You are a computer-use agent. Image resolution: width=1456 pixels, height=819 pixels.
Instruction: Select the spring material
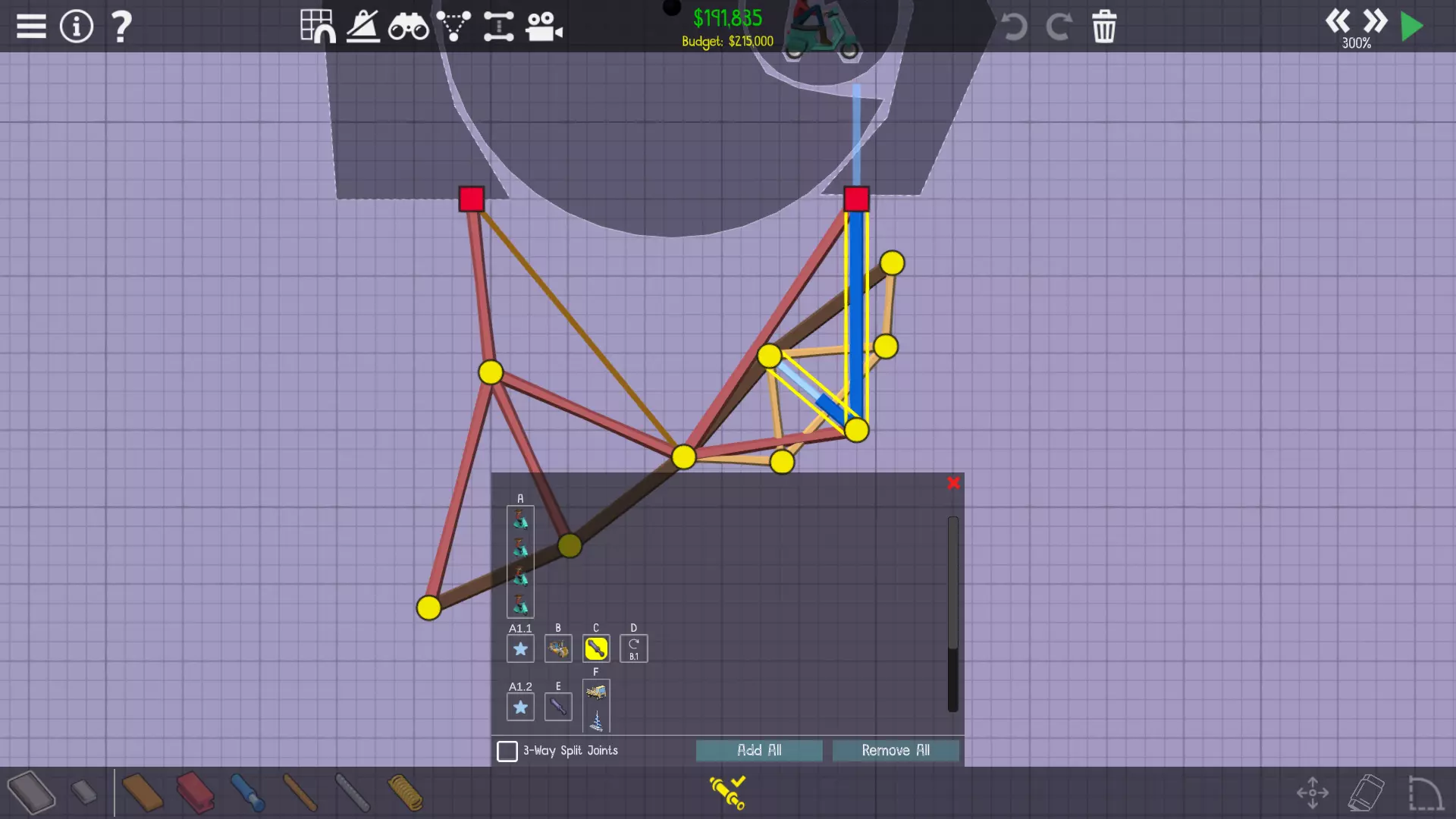click(x=405, y=792)
